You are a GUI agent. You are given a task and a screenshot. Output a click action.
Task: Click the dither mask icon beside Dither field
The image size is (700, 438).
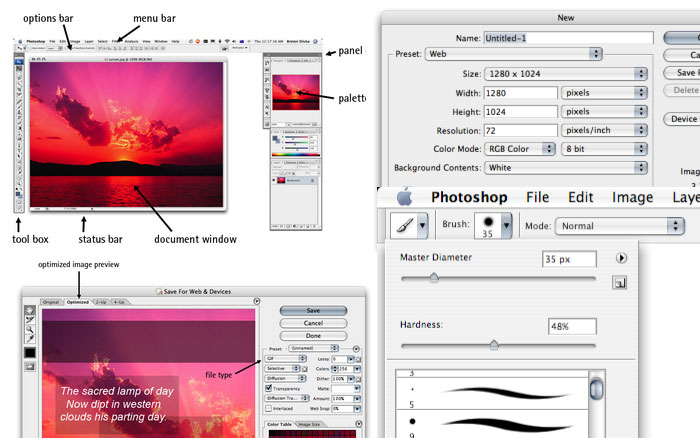[358, 379]
